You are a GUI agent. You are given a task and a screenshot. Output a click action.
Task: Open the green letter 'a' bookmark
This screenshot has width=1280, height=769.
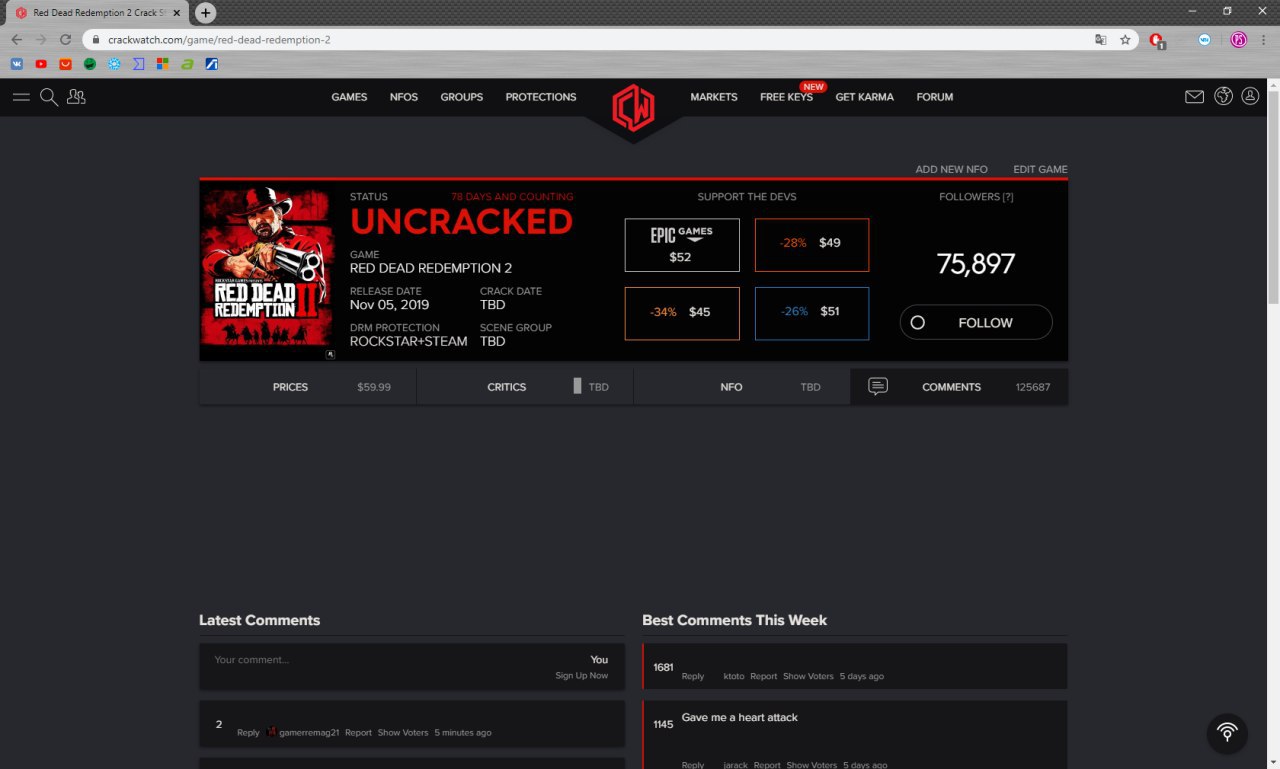pyautogui.click(x=187, y=64)
